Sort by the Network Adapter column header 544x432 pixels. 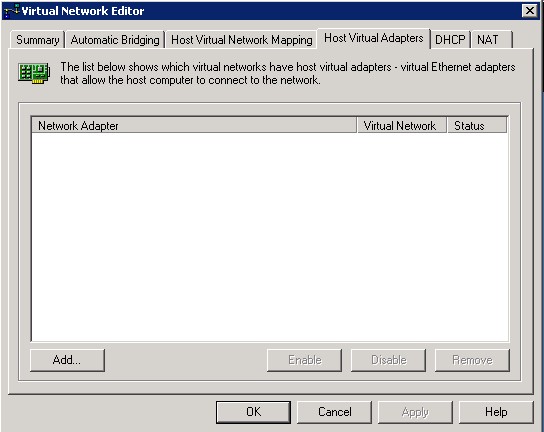pyautogui.click(x=194, y=126)
